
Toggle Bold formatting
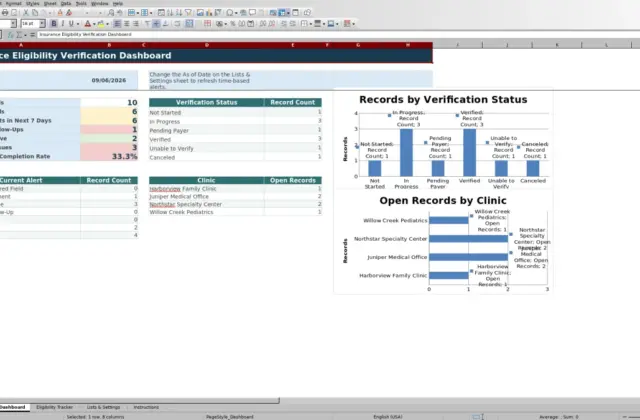(53, 24)
